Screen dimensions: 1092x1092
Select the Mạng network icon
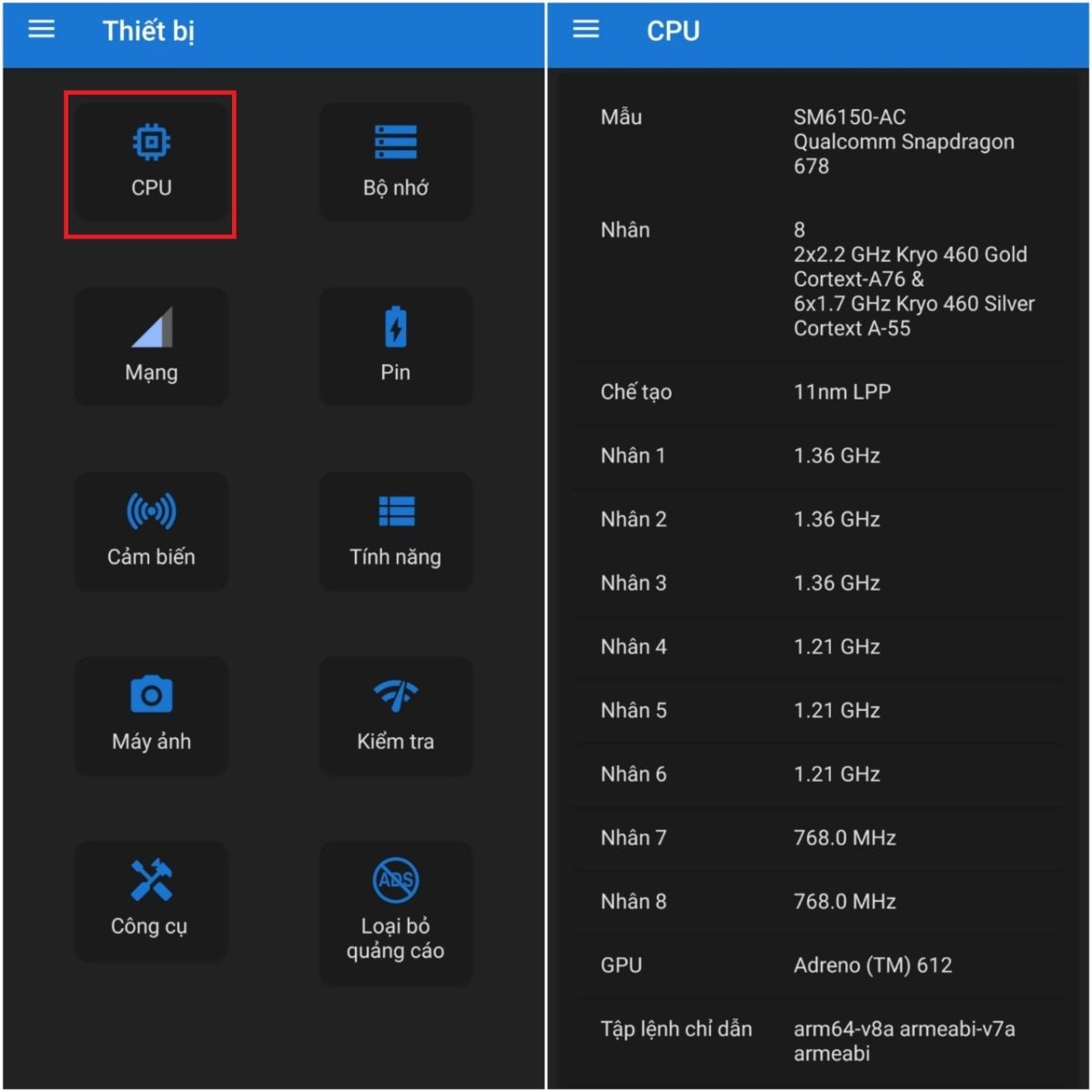click(151, 346)
